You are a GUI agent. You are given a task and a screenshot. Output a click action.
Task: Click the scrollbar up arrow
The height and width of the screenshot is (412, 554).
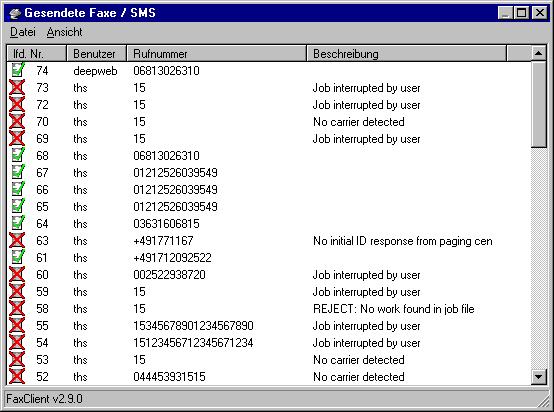point(538,53)
